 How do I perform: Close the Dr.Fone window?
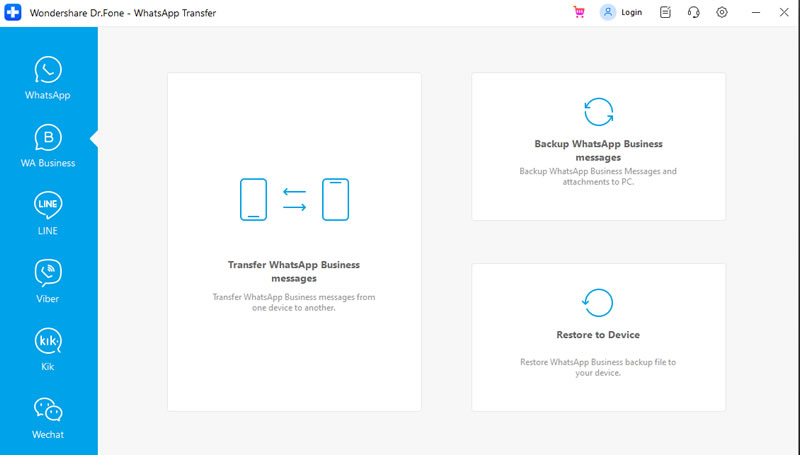coord(784,12)
